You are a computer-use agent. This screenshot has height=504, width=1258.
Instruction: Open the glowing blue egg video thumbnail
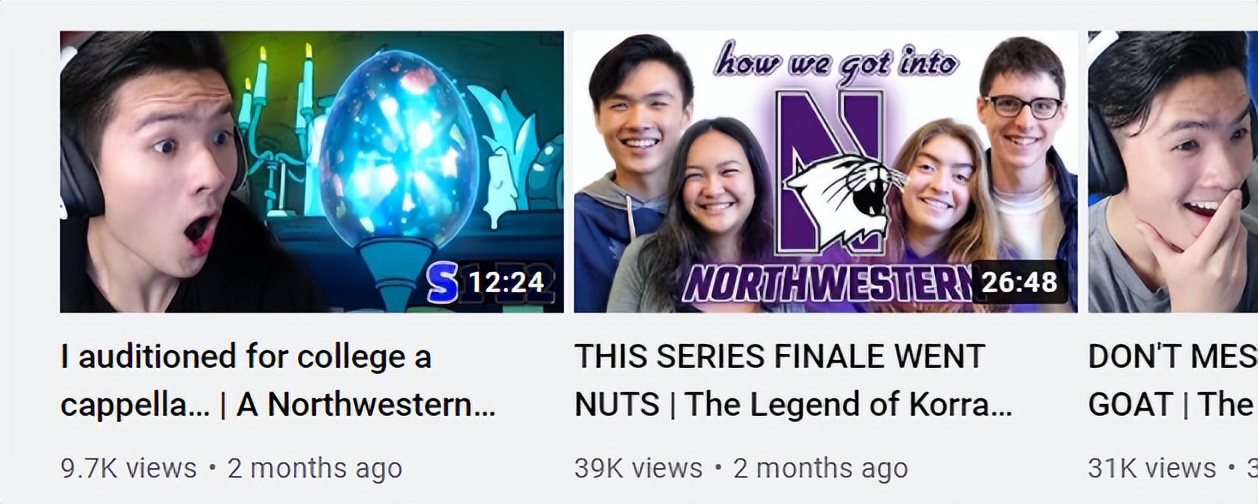(x=311, y=171)
